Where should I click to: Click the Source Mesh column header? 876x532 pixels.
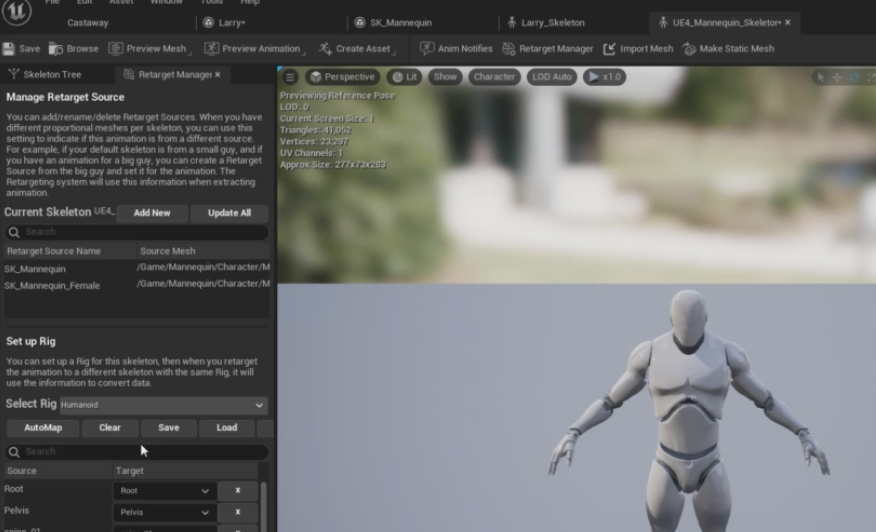203,251
